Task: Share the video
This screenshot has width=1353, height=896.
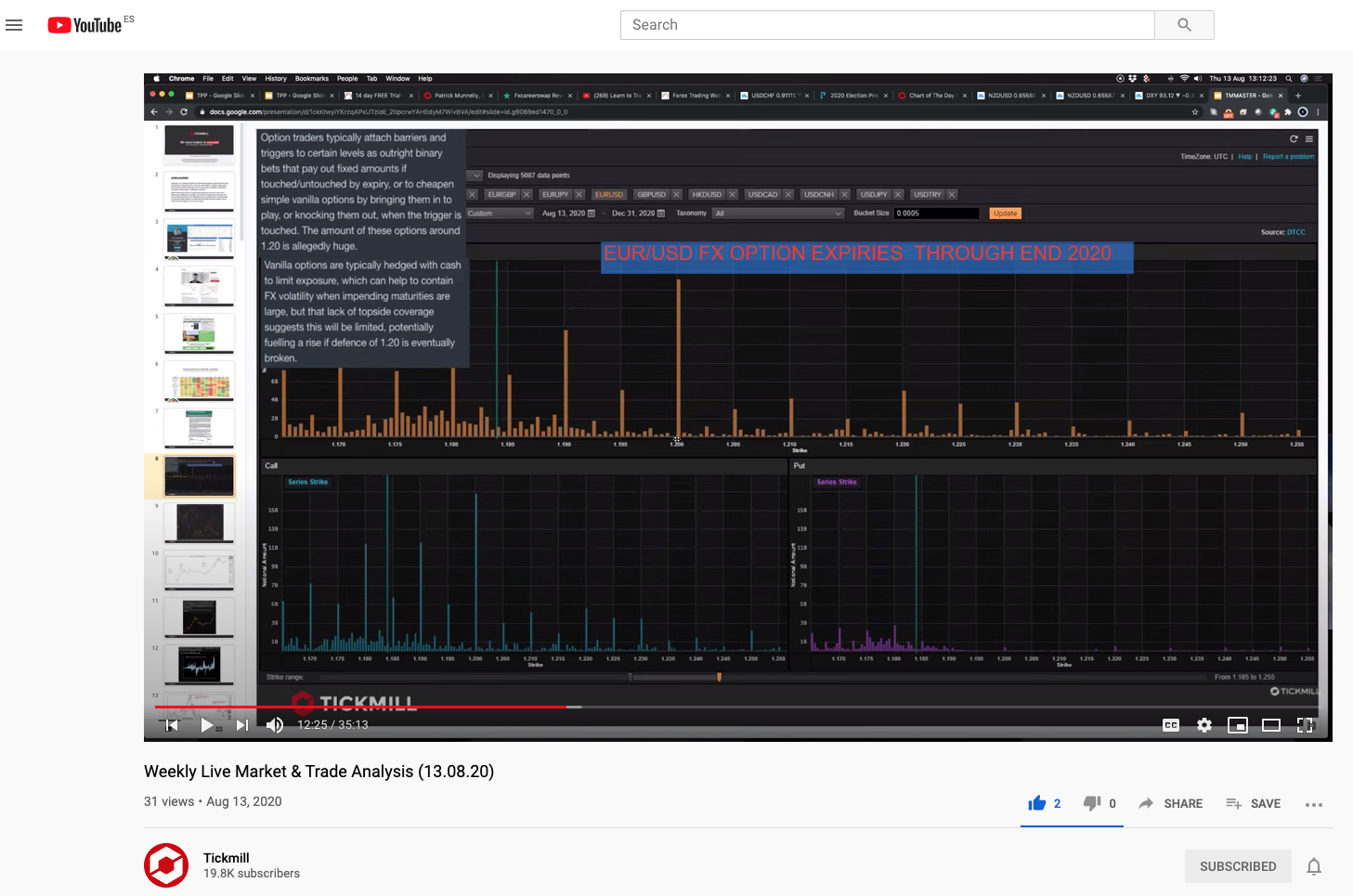Action: click(1170, 803)
